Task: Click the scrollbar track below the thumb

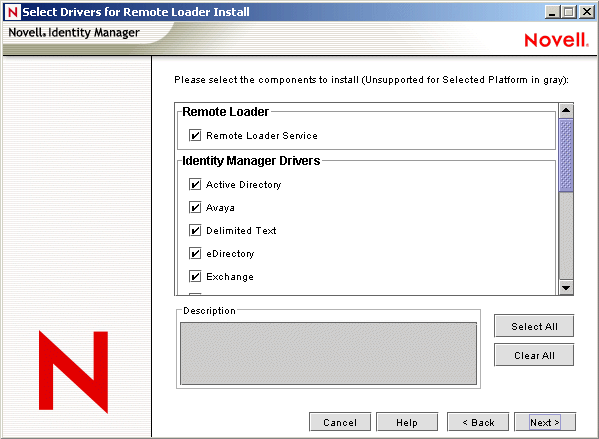Action: 566,235
